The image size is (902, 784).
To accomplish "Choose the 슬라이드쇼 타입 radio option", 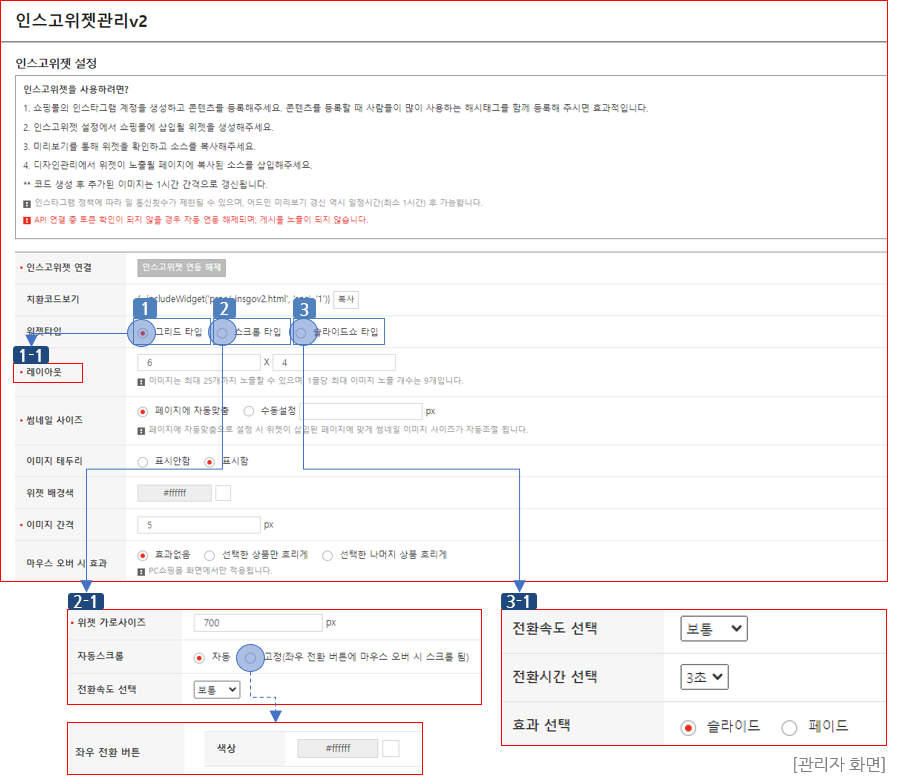I will [301, 332].
